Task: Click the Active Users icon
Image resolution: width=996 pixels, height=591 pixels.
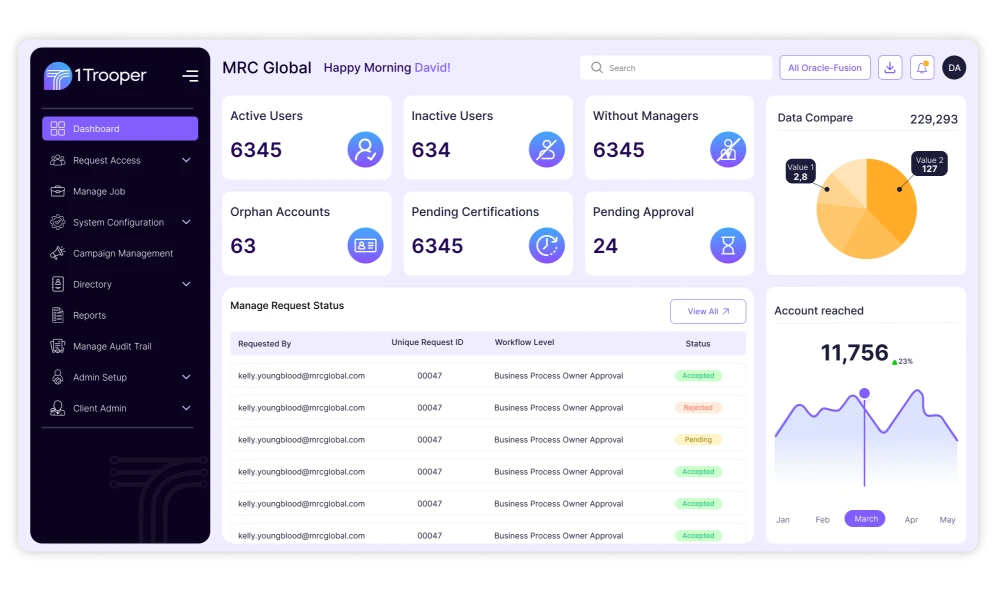Action: point(365,150)
